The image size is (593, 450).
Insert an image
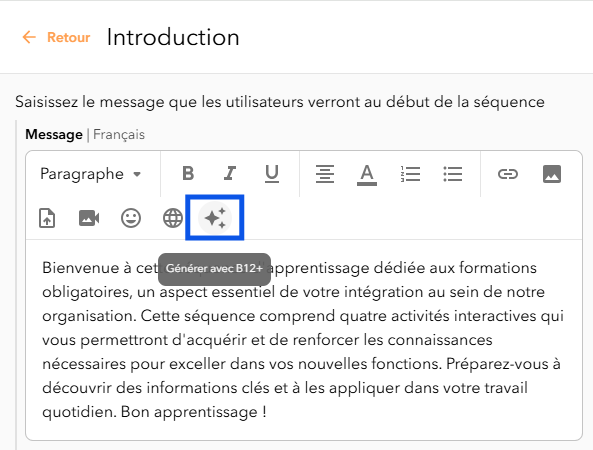point(552,174)
